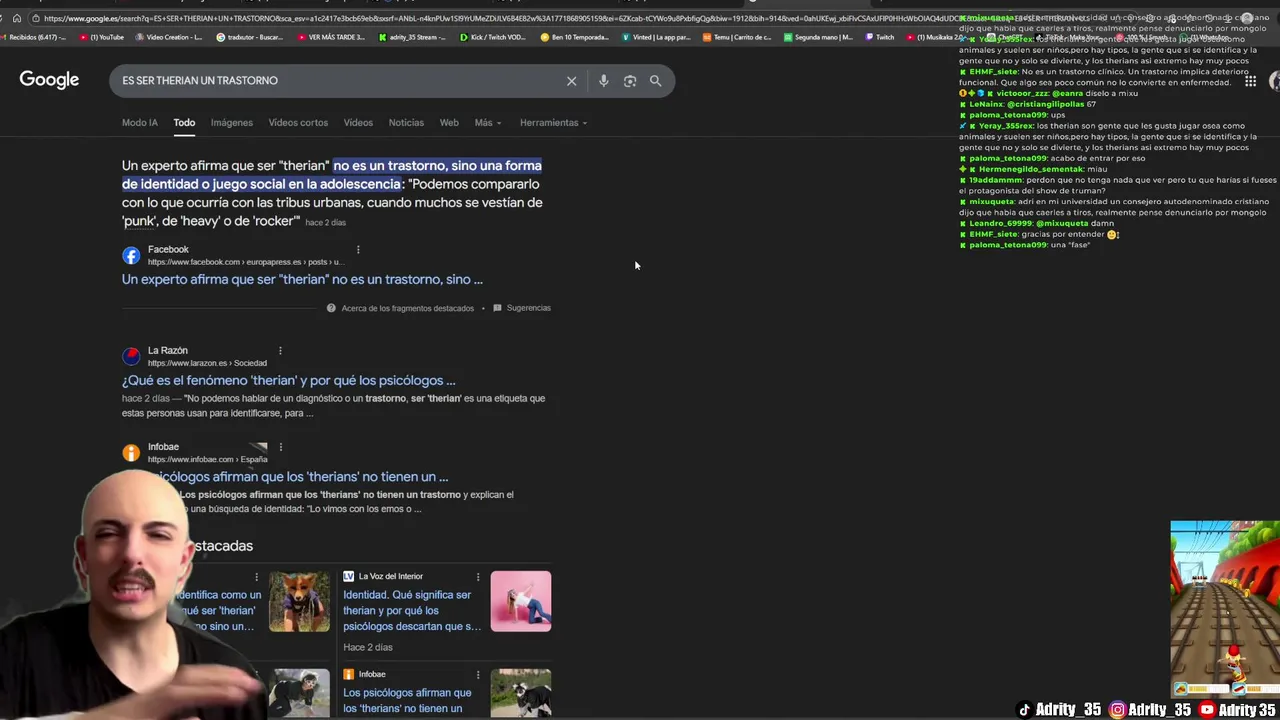
Task: Expand the Herramientas search tools
Action: 553,123
